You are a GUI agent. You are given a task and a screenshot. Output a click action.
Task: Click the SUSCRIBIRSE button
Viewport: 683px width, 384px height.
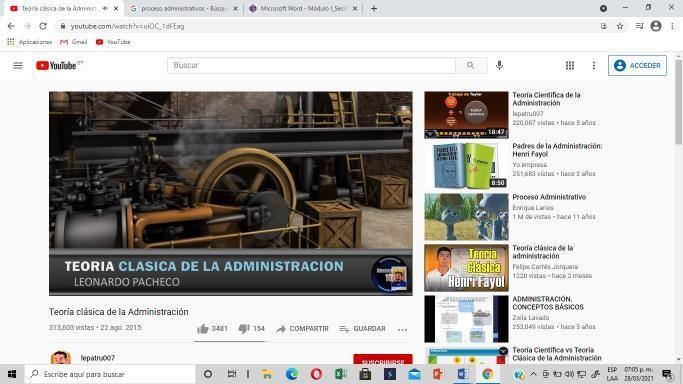tap(383, 360)
